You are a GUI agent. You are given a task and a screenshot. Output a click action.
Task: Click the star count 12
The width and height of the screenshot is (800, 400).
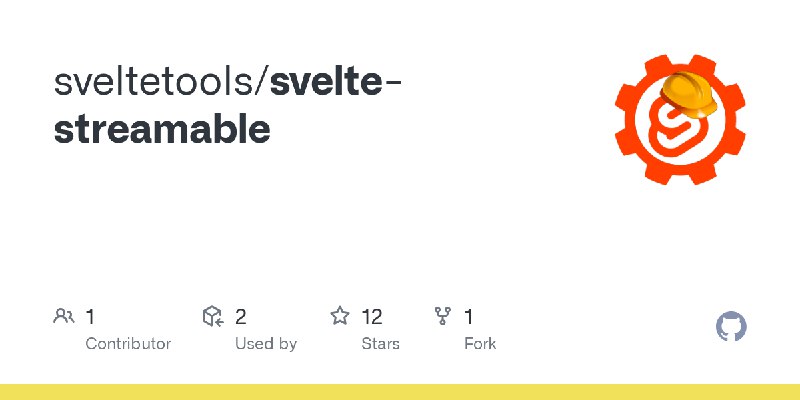tap(372, 317)
